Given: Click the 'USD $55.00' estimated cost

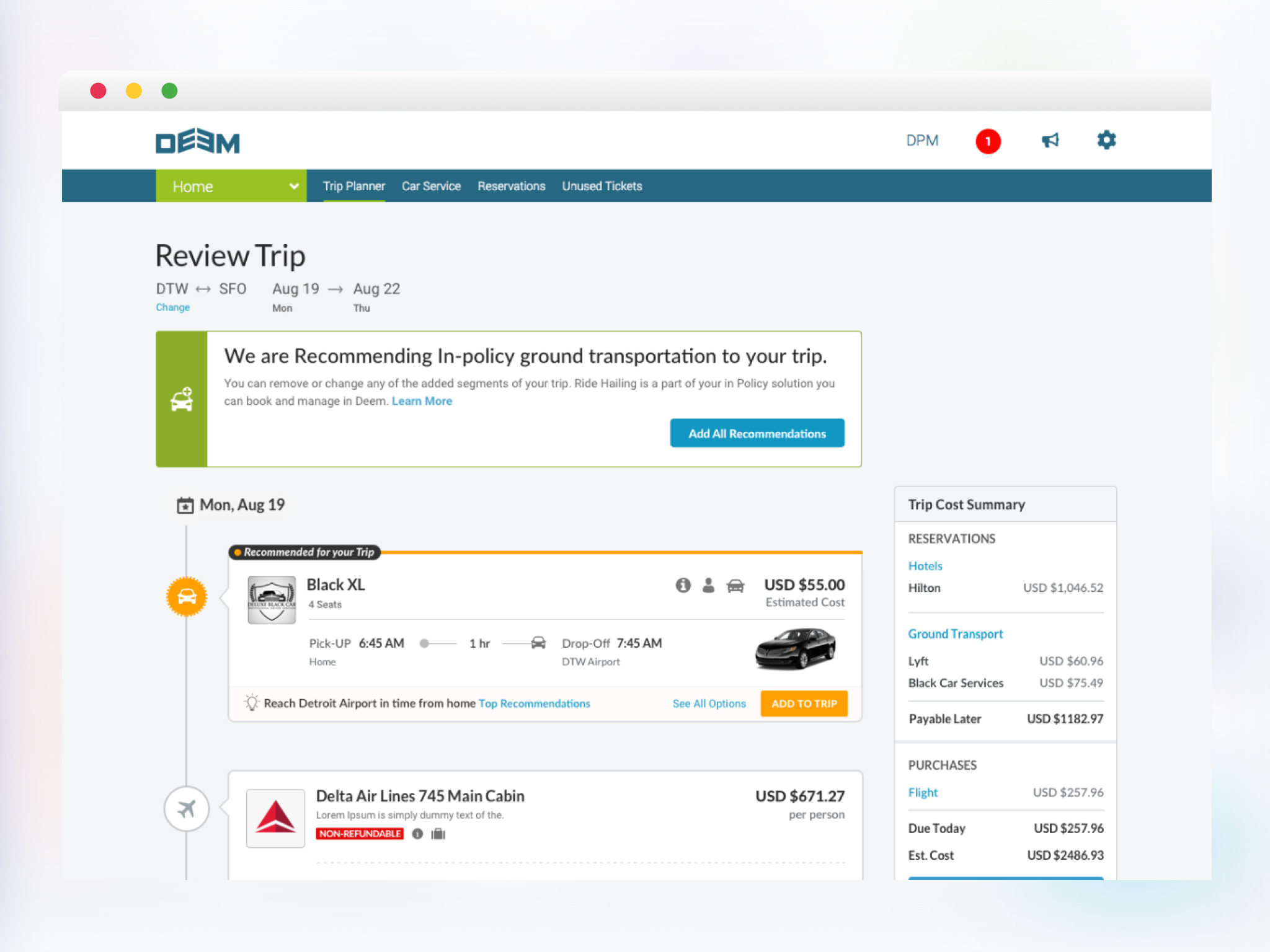Looking at the screenshot, I should (x=804, y=584).
